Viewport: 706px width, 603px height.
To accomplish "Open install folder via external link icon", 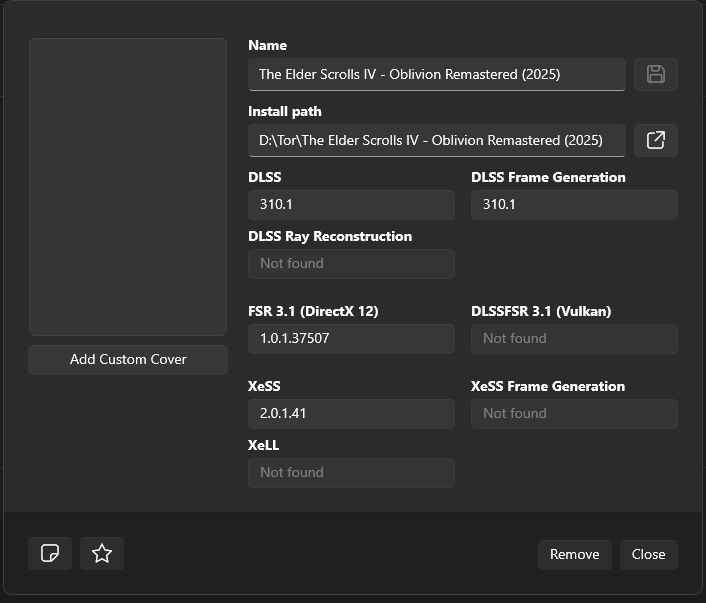I will tap(656, 140).
